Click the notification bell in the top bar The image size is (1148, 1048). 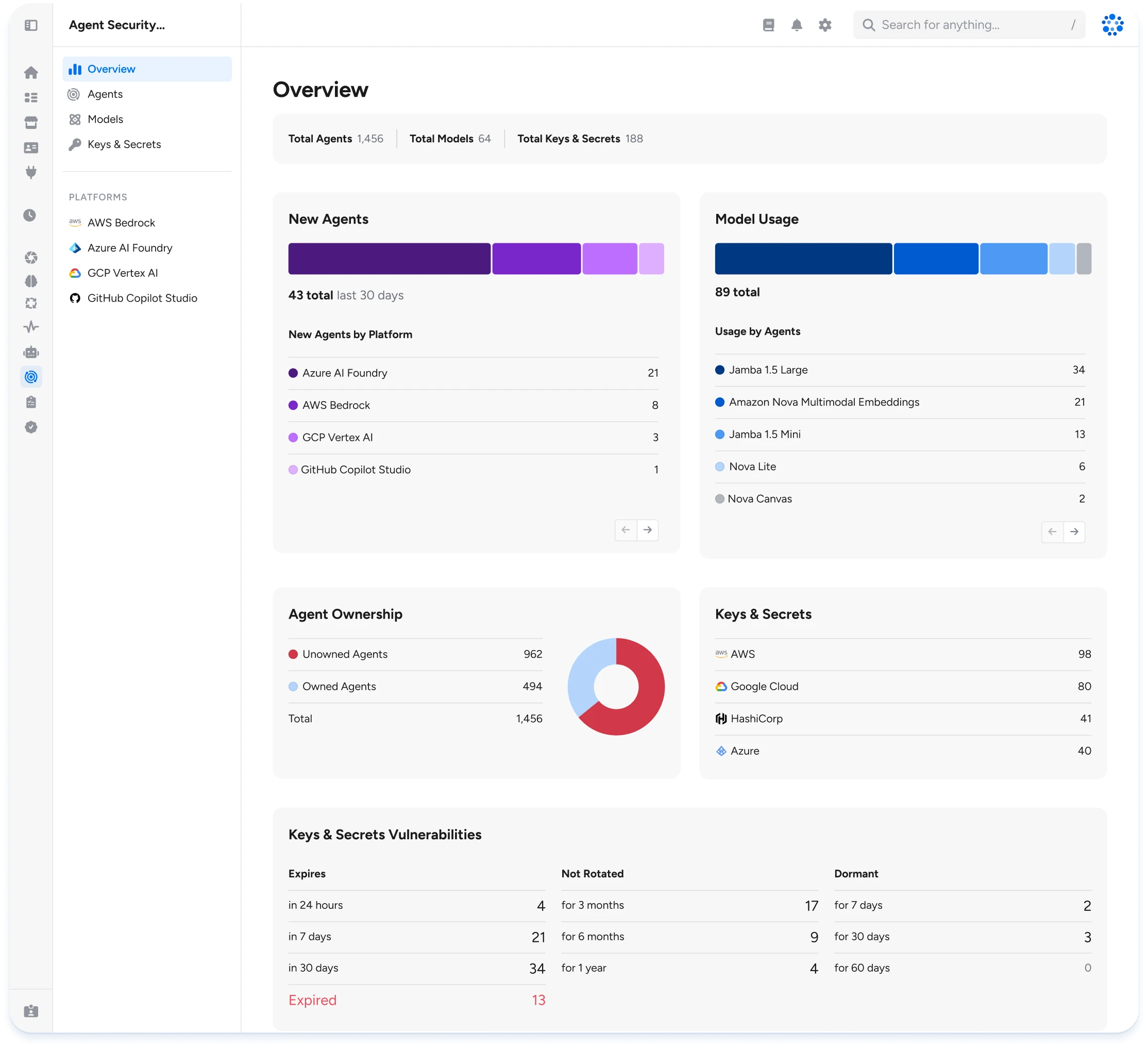pyautogui.click(x=797, y=25)
